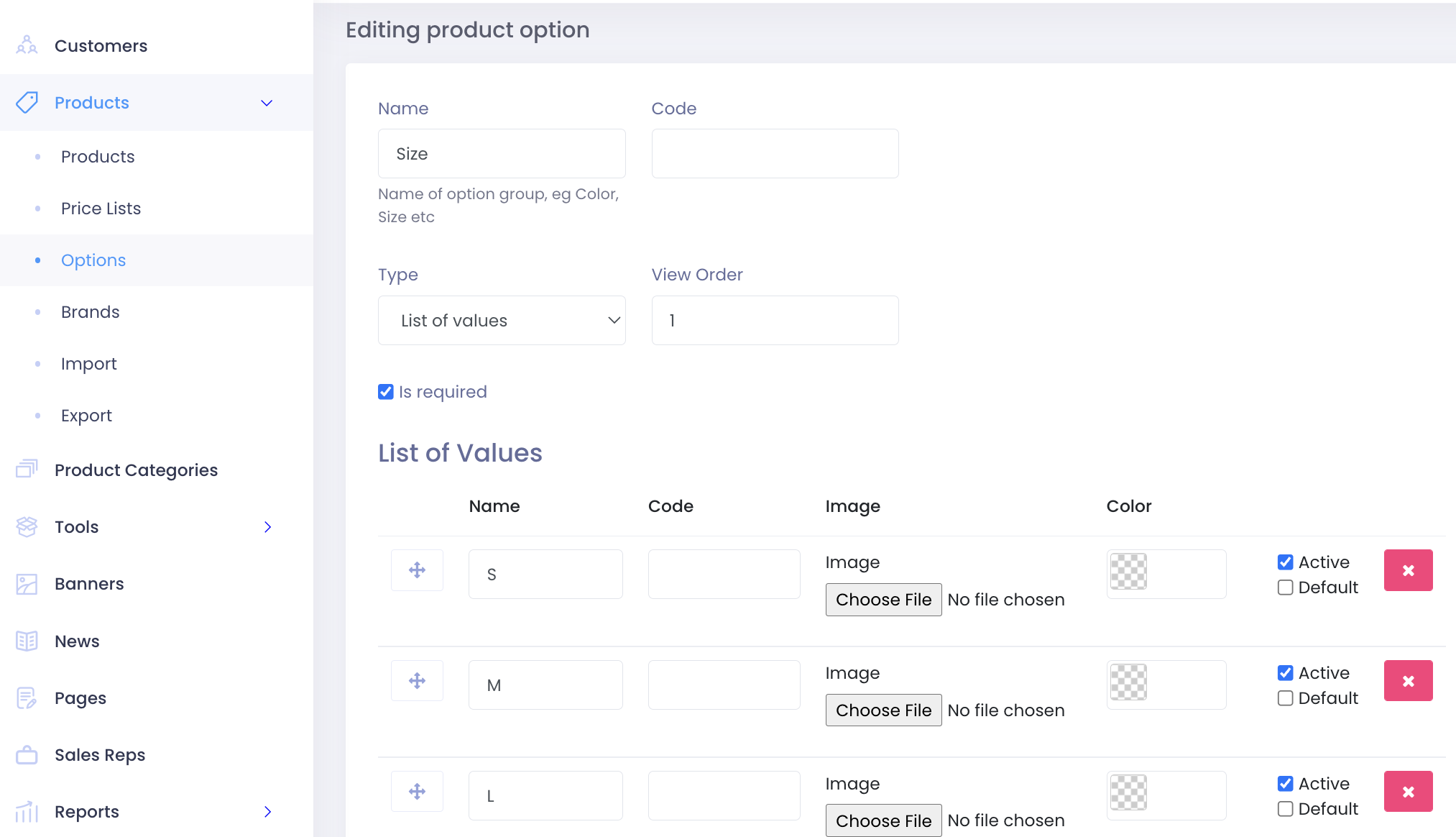Select the Customers icon in sidebar

[x=27, y=45]
